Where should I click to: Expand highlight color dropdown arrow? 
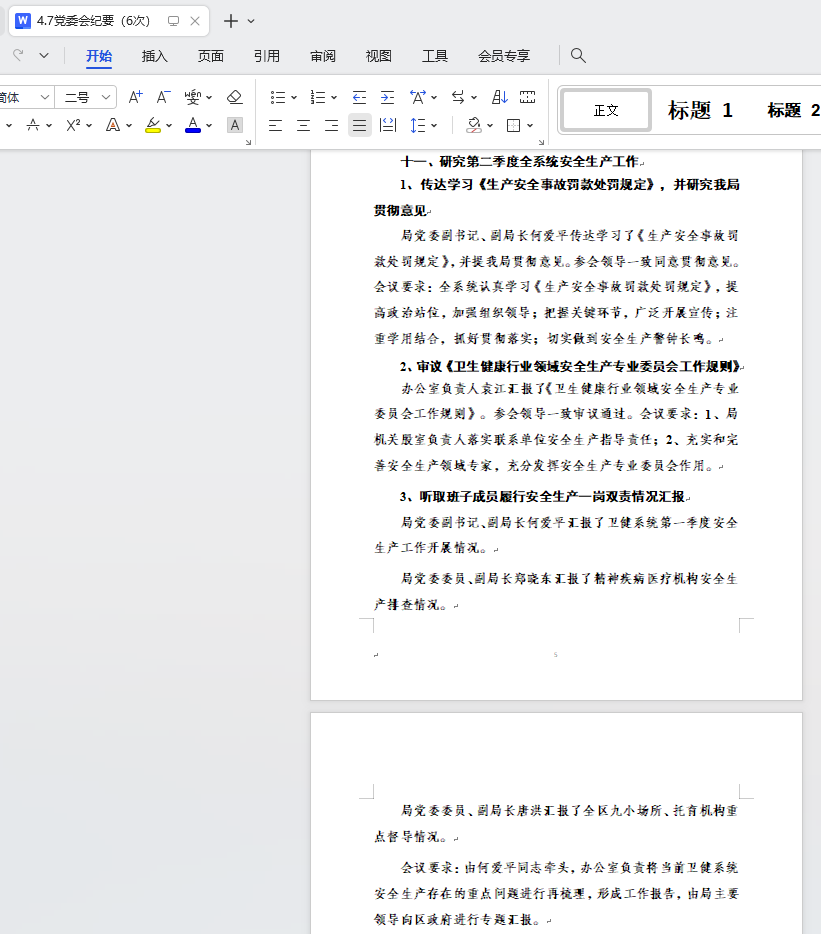(x=169, y=126)
